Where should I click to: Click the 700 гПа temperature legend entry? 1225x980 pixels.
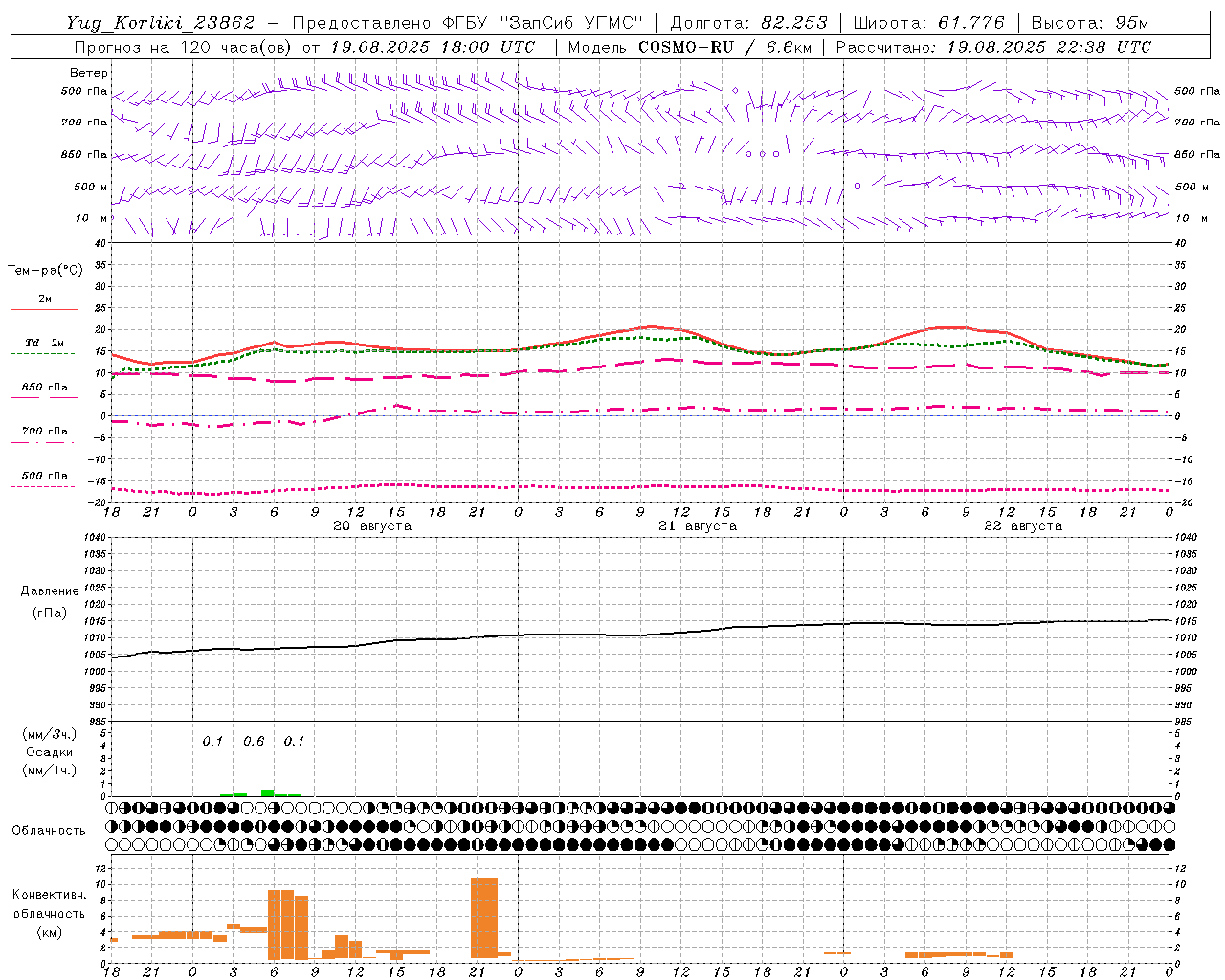pyautogui.click(x=45, y=432)
